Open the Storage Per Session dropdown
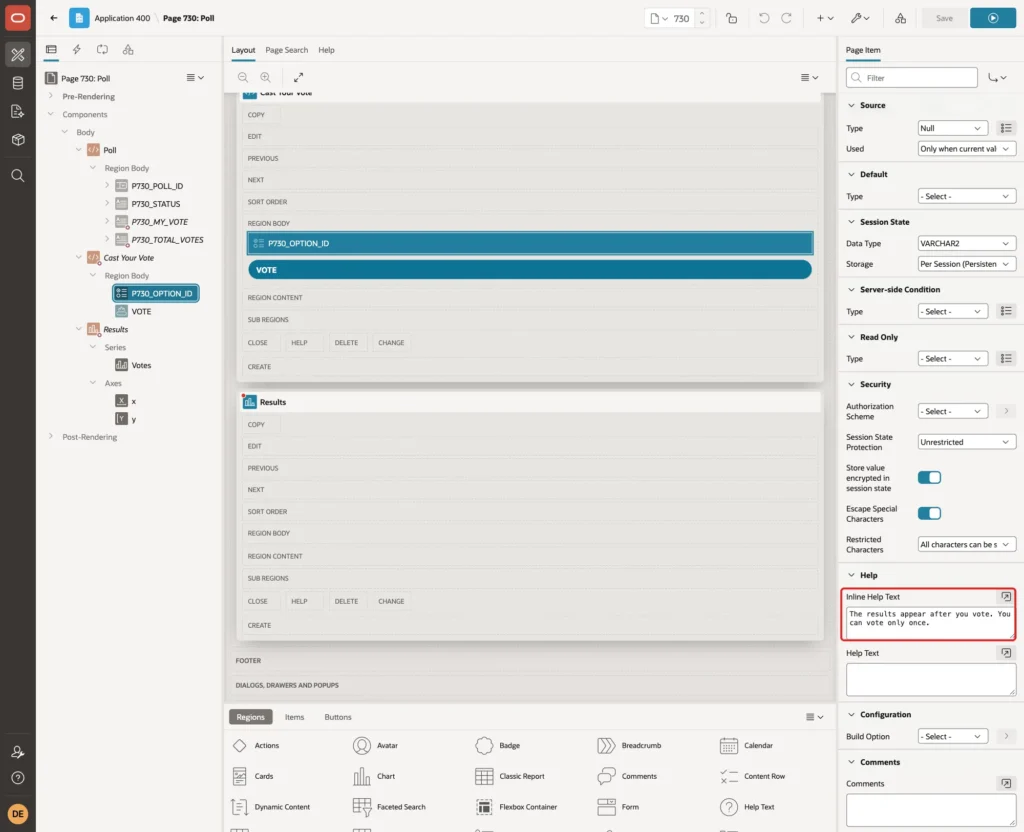This screenshot has width=1024, height=832. coord(967,264)
